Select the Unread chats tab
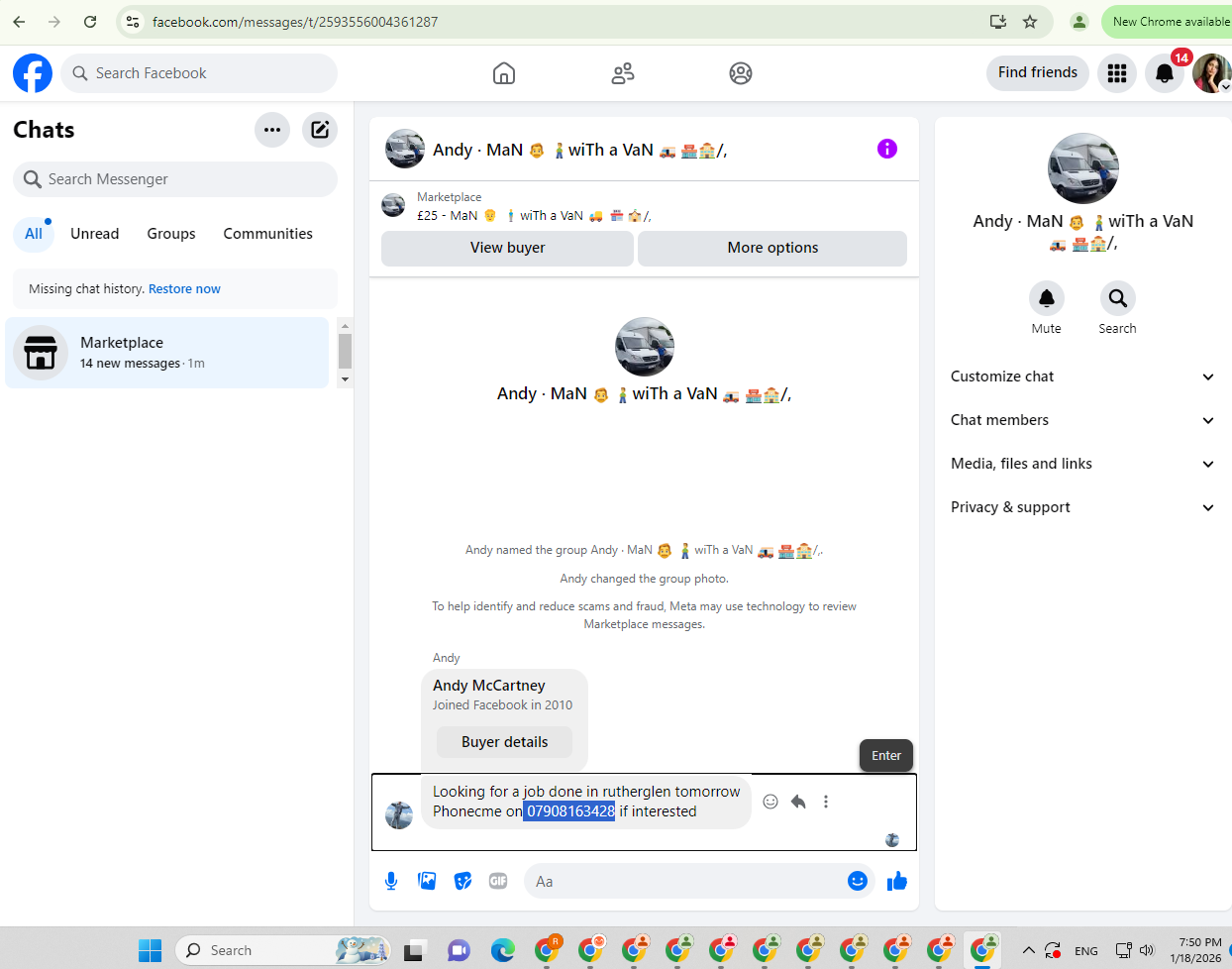 point(95,234)
